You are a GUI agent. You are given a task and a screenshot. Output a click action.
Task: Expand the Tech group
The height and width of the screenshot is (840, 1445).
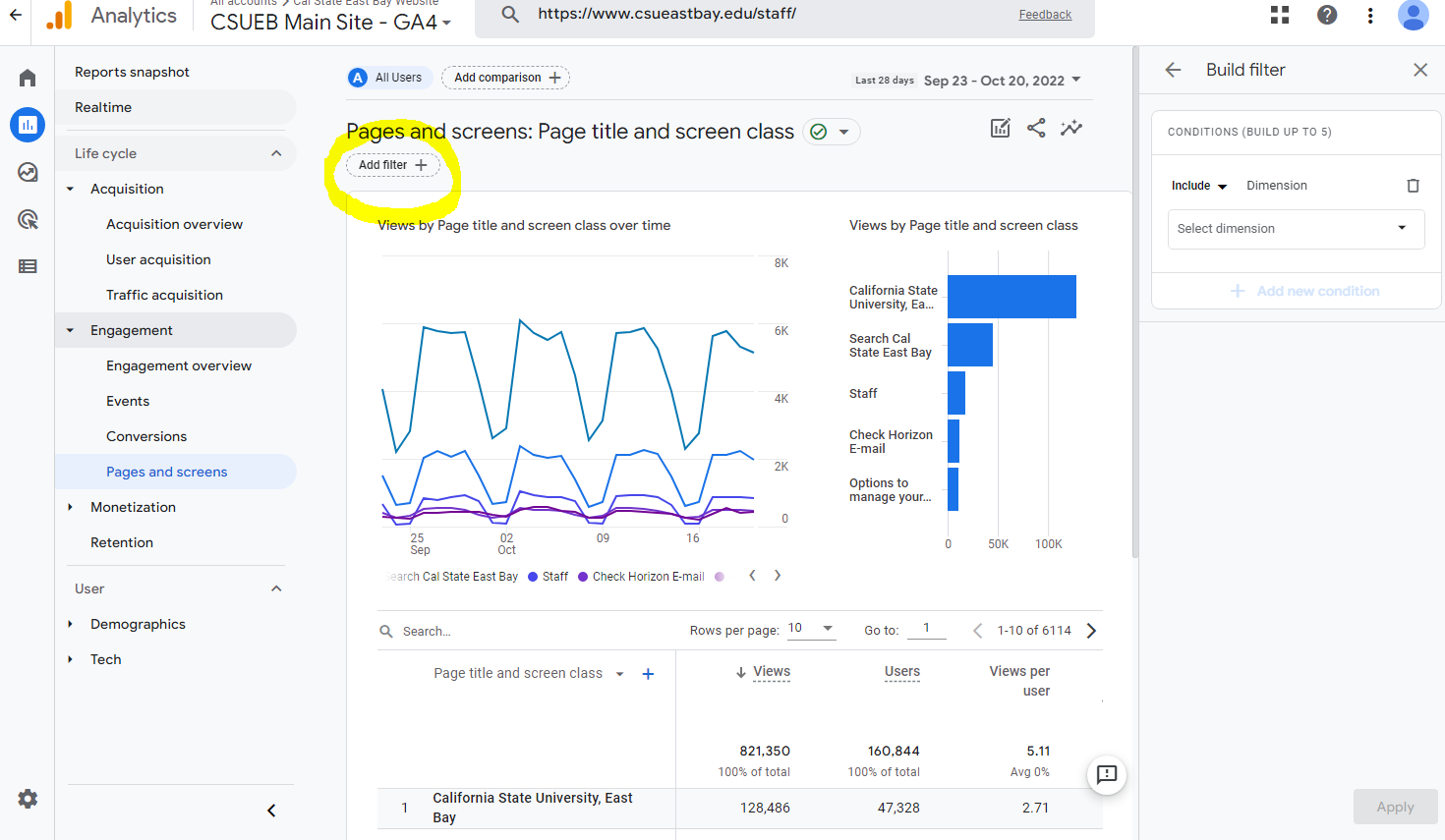click(x=70, y=659)
